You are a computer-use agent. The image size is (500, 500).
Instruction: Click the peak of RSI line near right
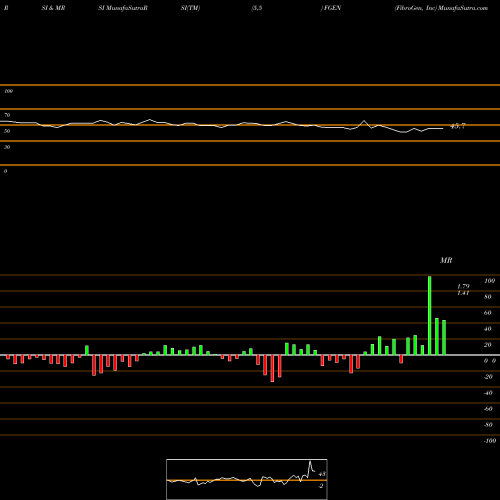[364, 121]
